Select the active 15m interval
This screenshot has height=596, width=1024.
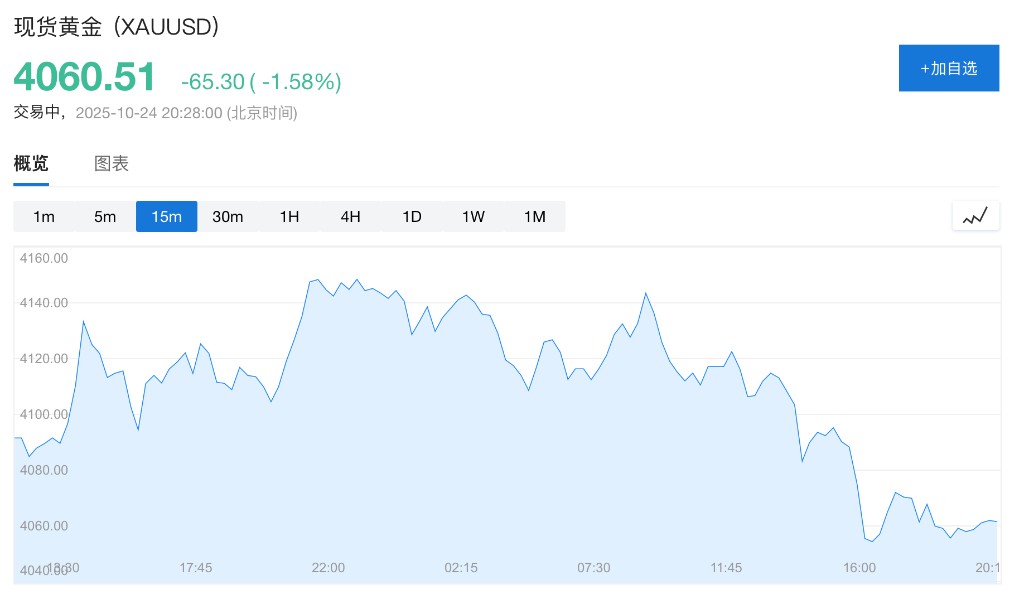pos(166,216)
